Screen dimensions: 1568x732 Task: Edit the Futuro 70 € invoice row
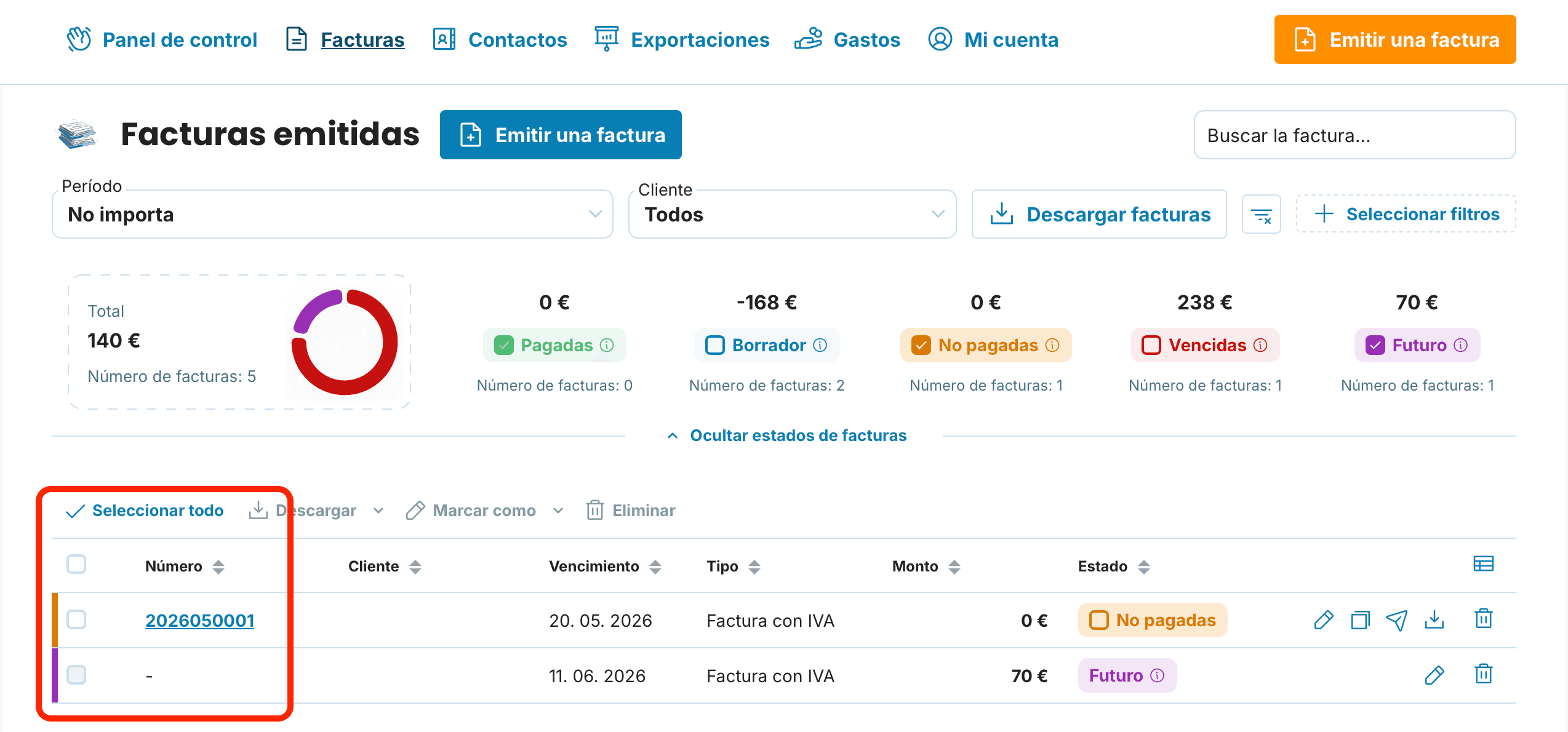coord(1434,675)
